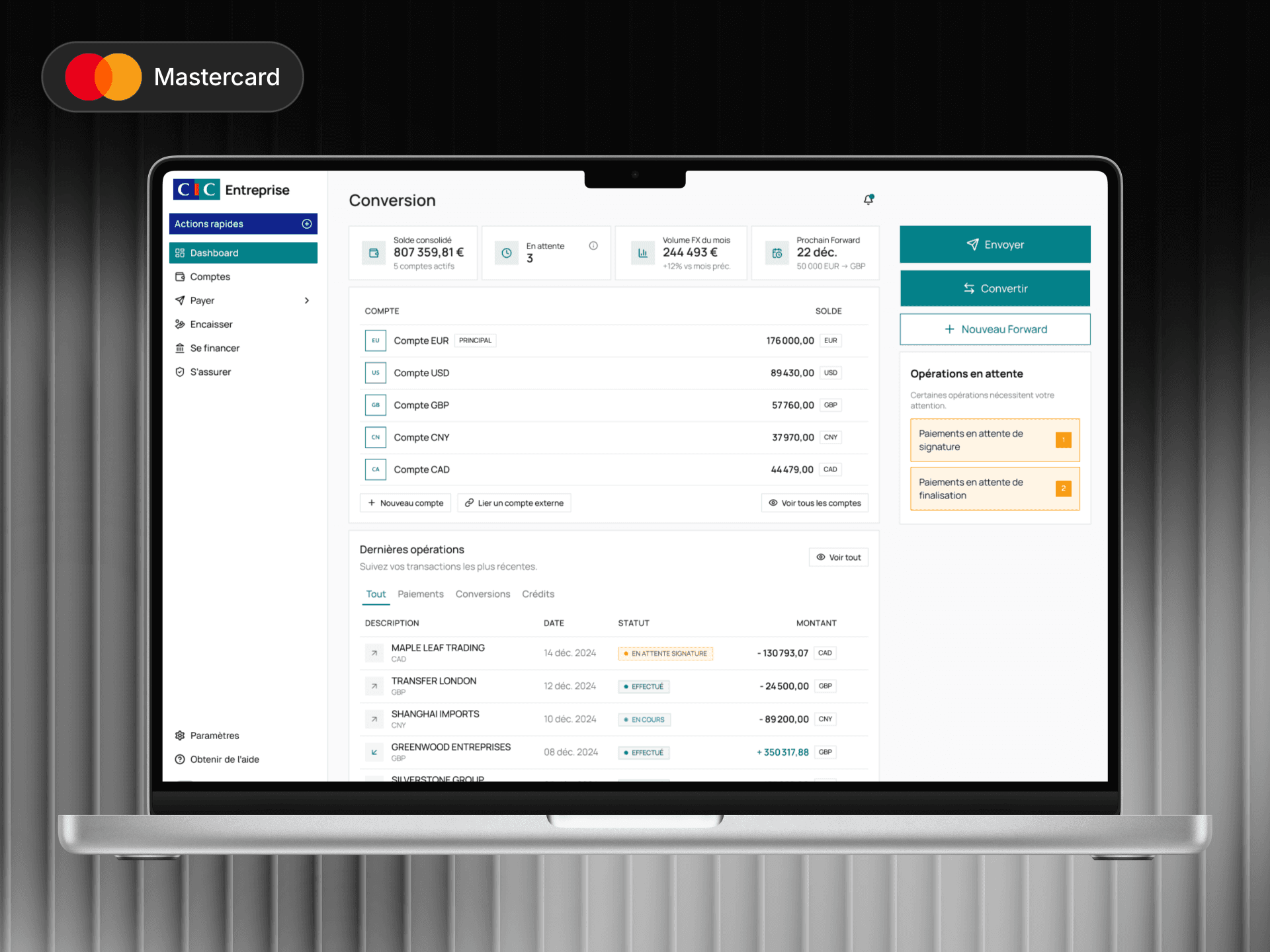Viewport: 1270px width, 952px height.
Task: Click the wallet icon in Solde consolidé card
Action: click(x=374, y=253)
